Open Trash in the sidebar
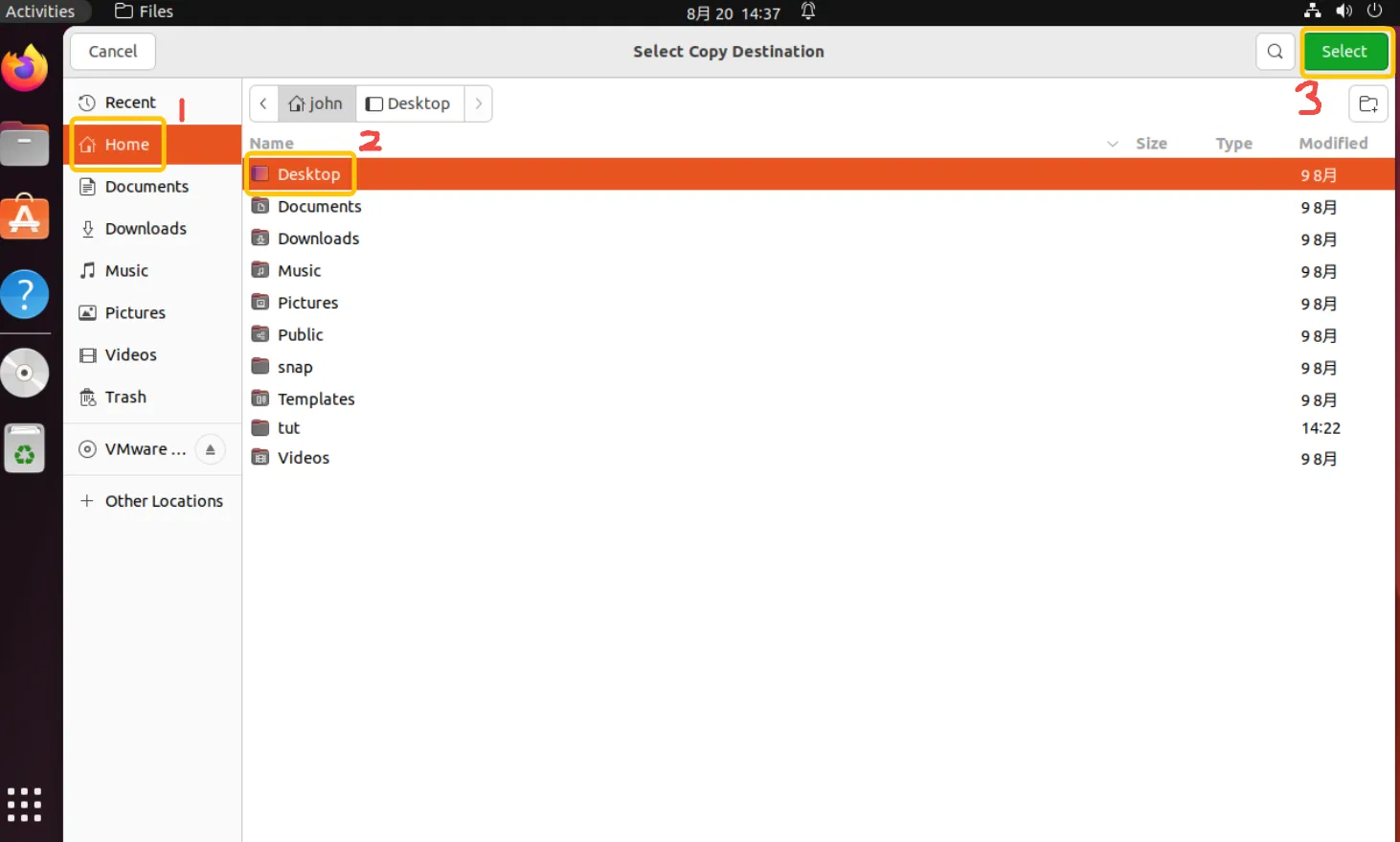 click(153, 398)
